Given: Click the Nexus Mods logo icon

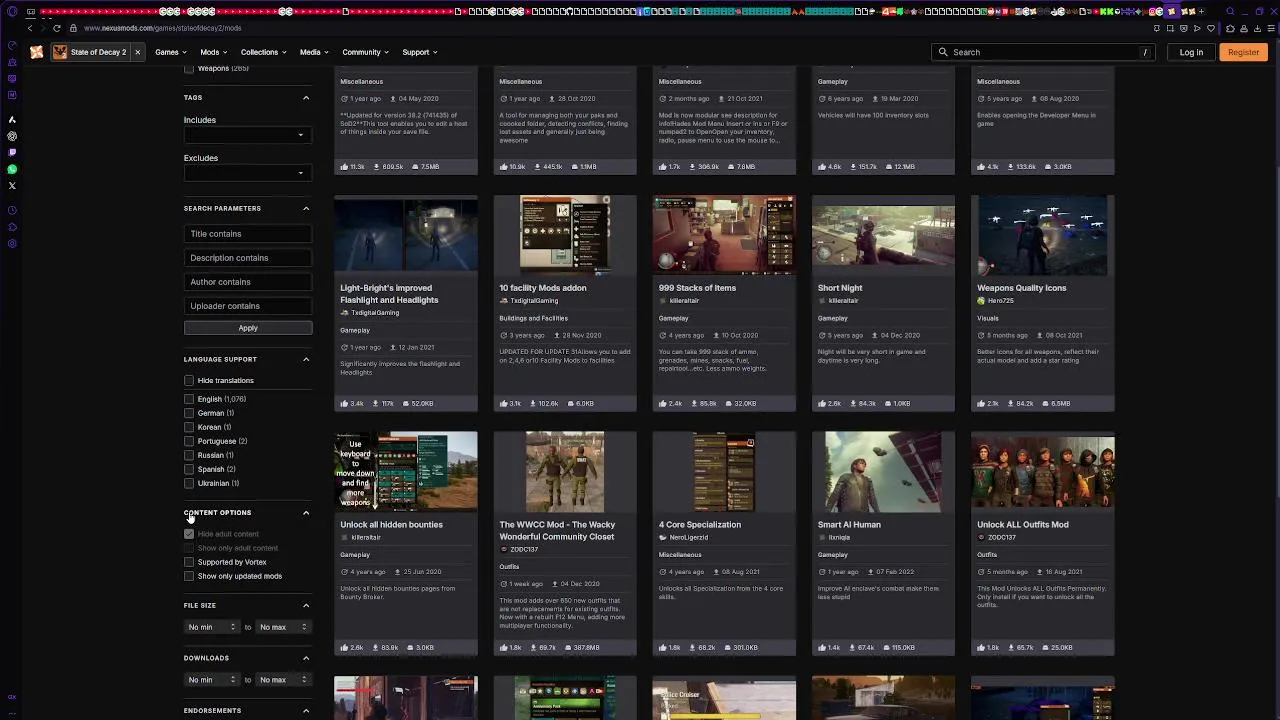Looking at the screenshot, I should point(37,52).
